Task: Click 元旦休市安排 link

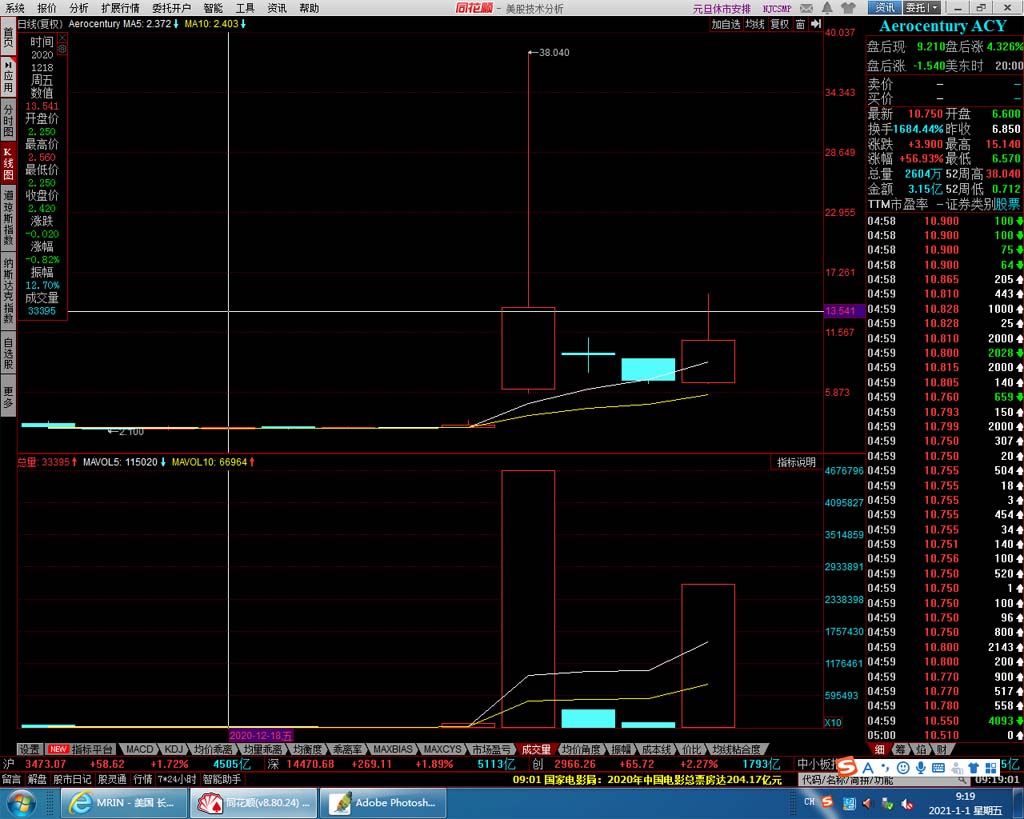Action: (x=722, y=8)
